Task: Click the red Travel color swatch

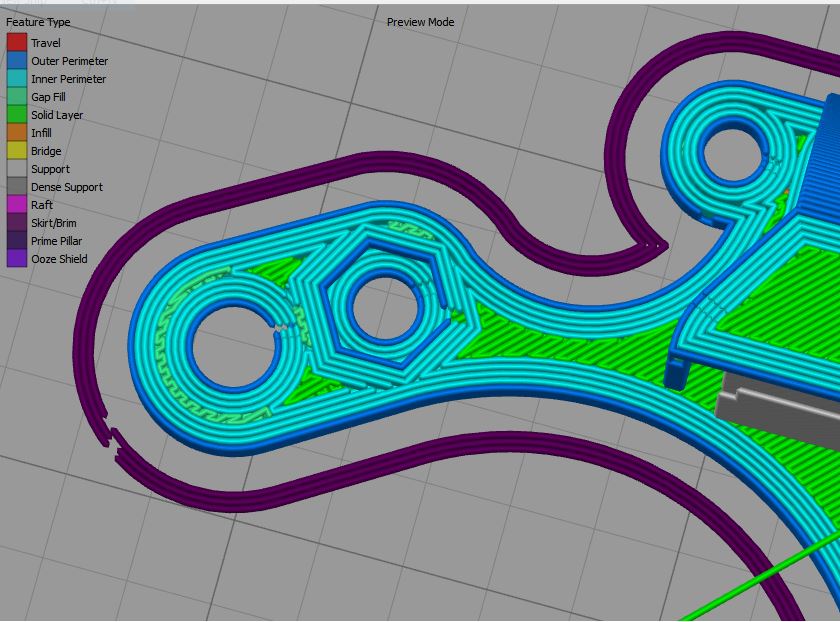Action: click(x=16, y=43)
